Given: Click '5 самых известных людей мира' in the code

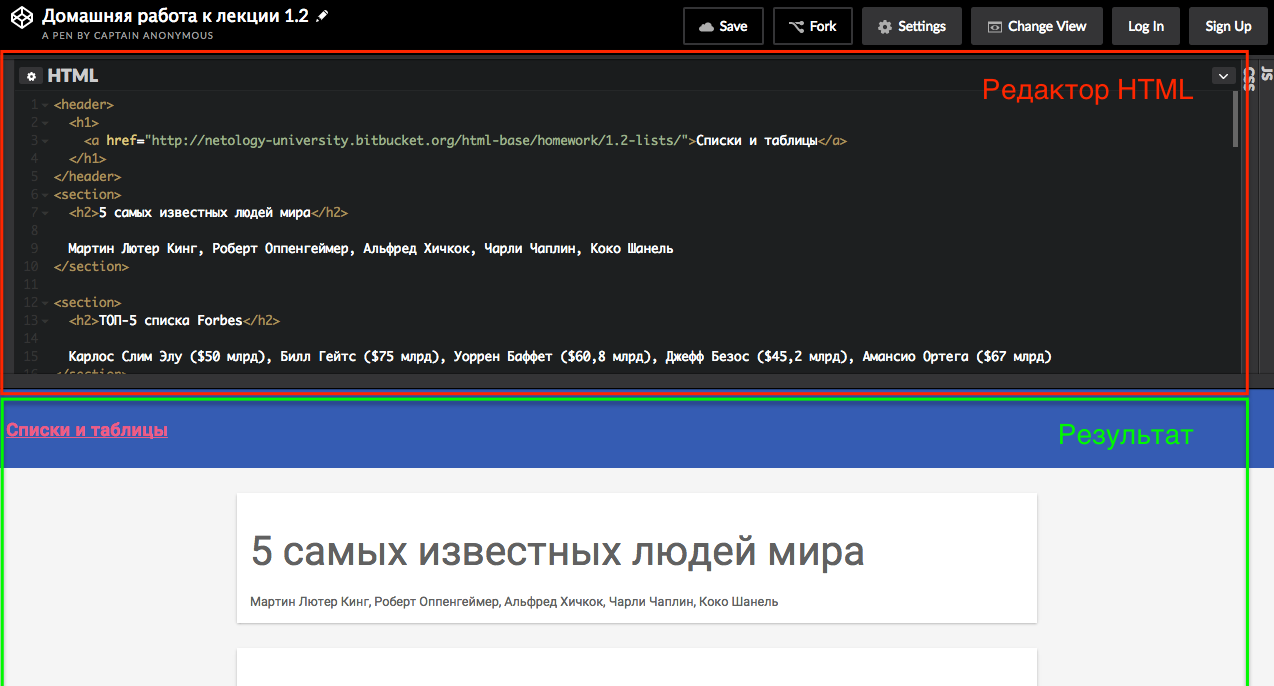Looking at the screenshot, I should pyautogui.click(x=205, y=213).
